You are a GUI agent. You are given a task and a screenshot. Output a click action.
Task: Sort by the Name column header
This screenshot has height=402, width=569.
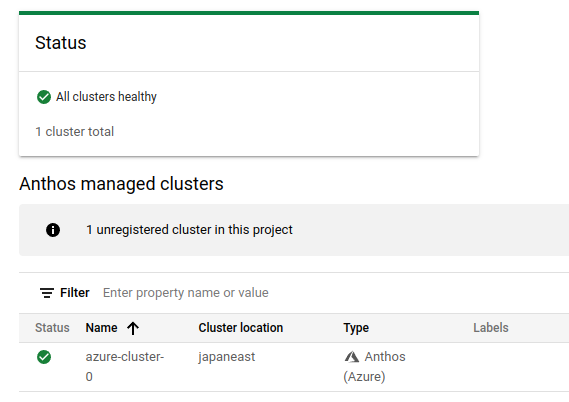pyautogui.click(x=101, y=328)
